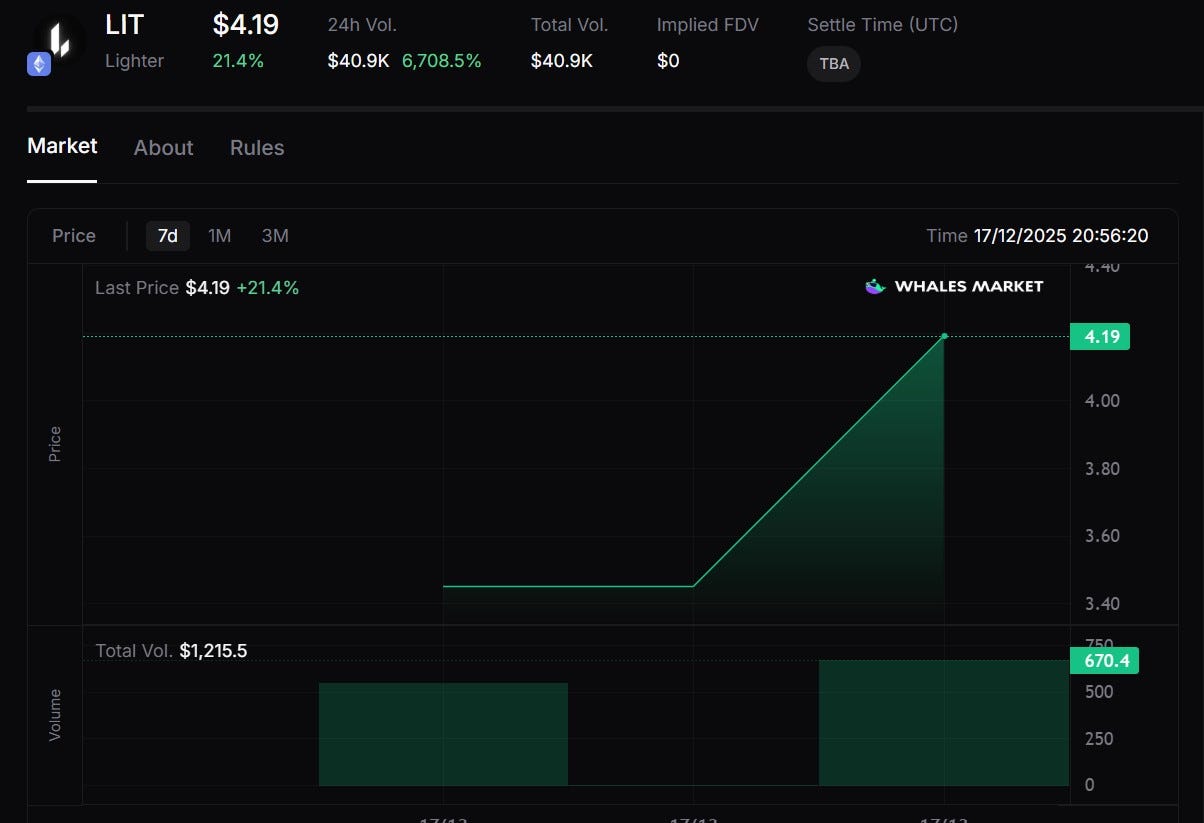Viewport: 1204px width, 823px height.
Task: Select the Market tab
Action: coord(61,145)
